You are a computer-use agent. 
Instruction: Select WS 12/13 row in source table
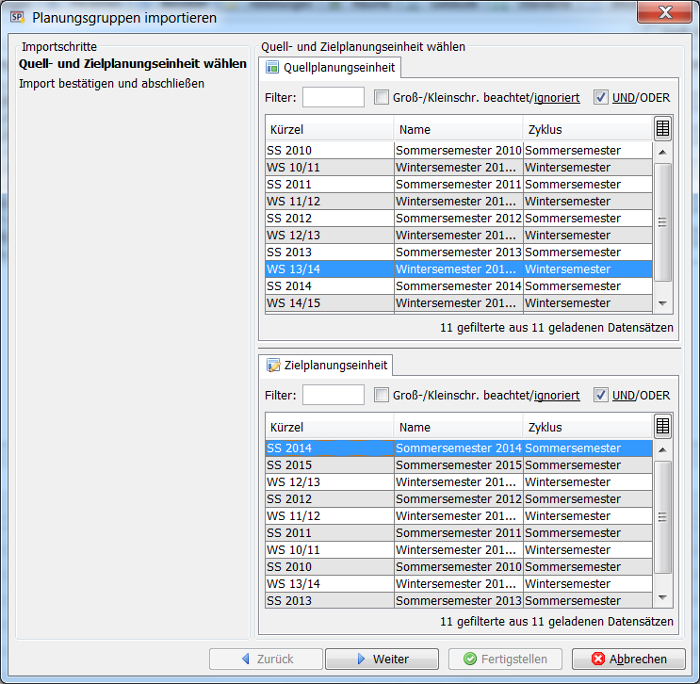[459, 235]
